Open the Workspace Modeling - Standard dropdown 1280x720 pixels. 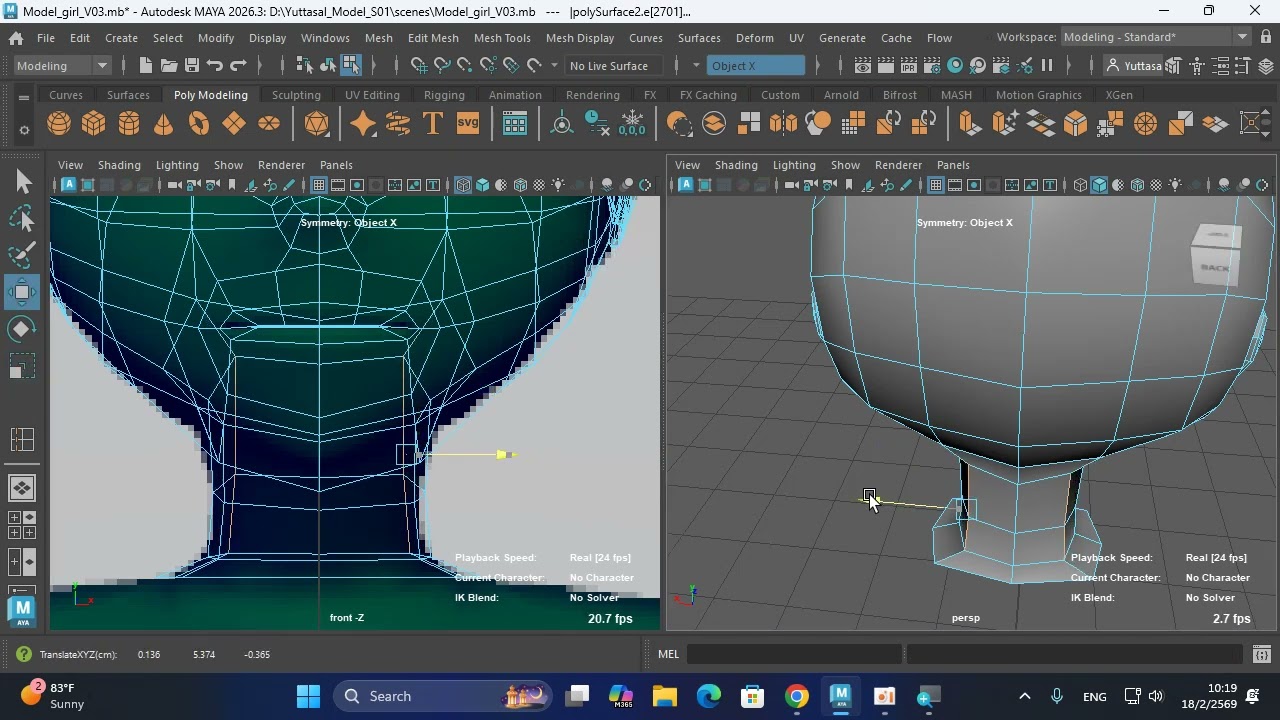1155,37
